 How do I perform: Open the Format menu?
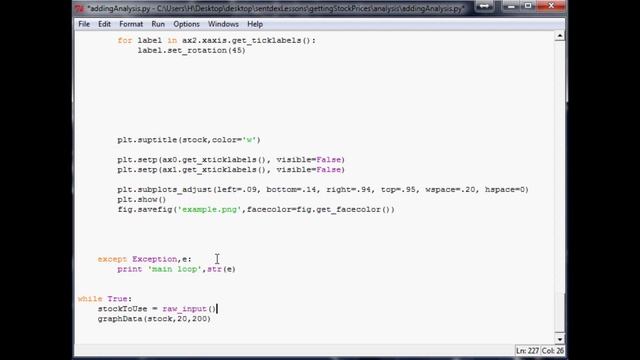(x=131, y=24)
